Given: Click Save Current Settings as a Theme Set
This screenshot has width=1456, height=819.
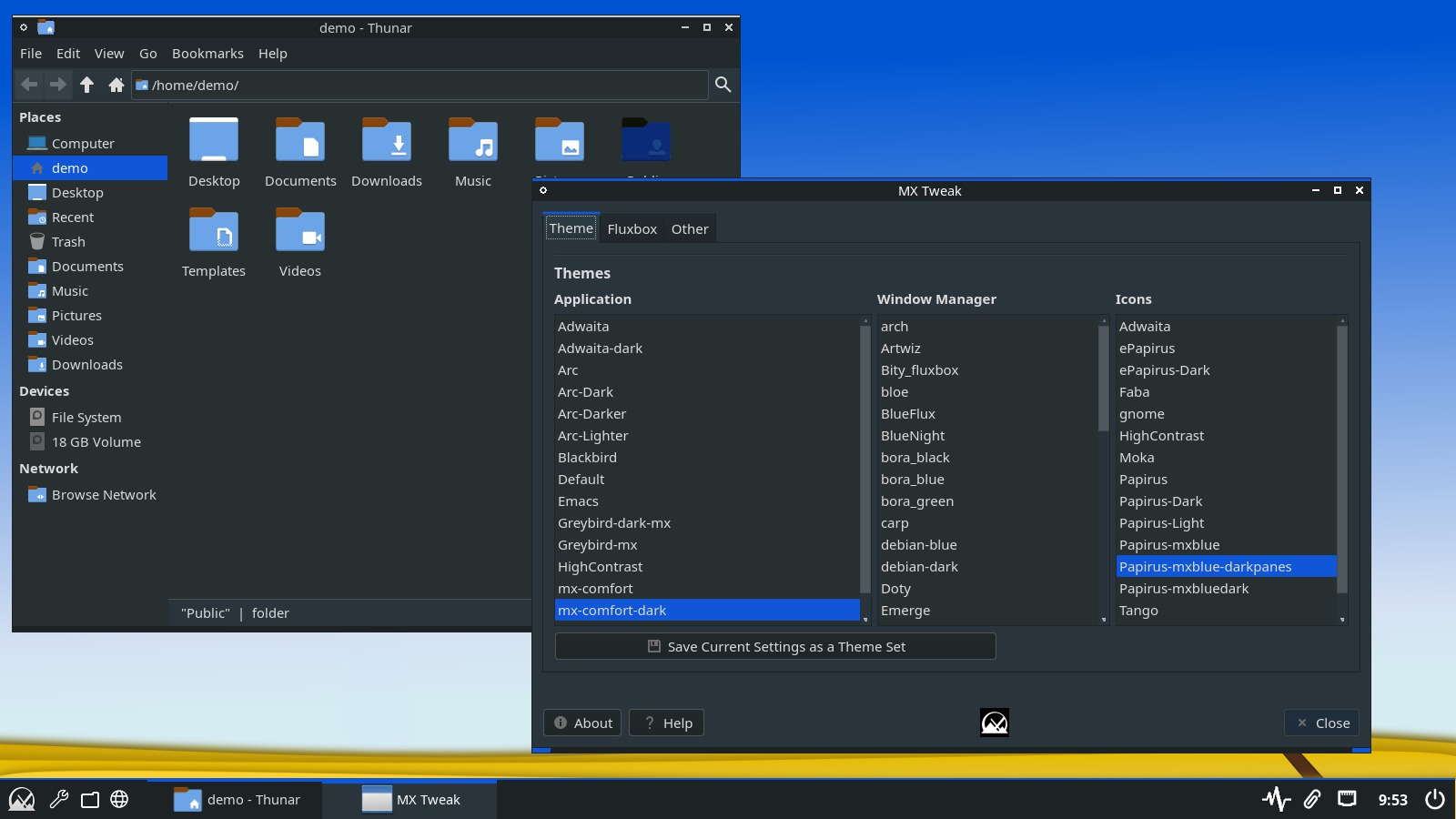Looking at the screenshot, I should tap(775, 646).
